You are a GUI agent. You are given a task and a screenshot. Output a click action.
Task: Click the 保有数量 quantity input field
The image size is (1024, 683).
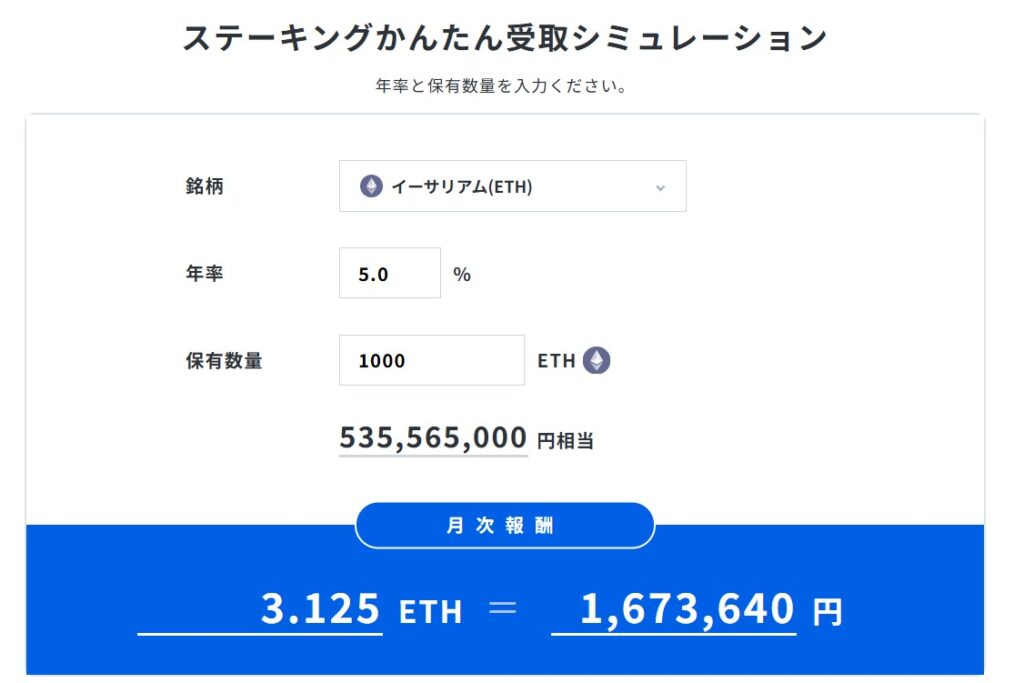coord(430,360)
